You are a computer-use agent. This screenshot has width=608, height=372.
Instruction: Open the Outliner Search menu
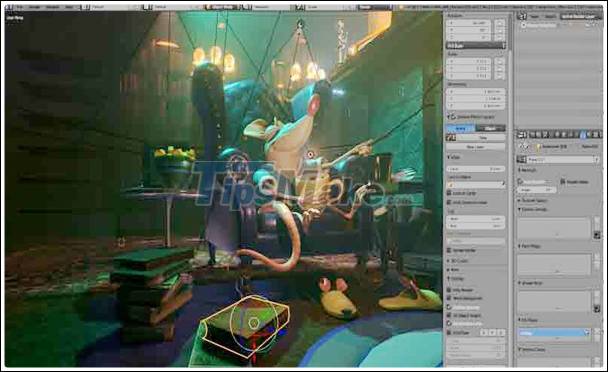pos(550,16)
